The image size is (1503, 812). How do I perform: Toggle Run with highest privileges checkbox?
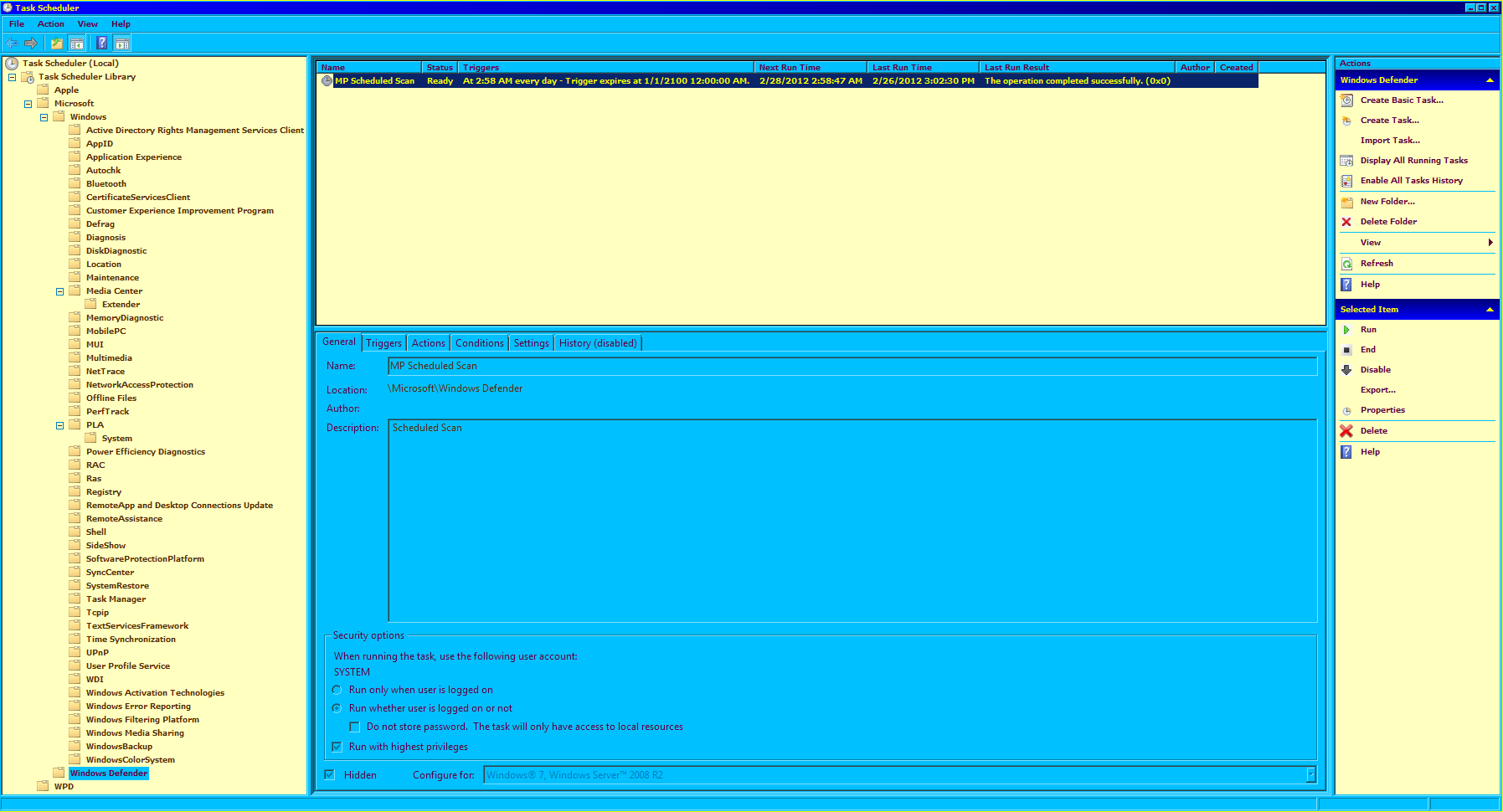pyautogui.click(x=337, y=747)
